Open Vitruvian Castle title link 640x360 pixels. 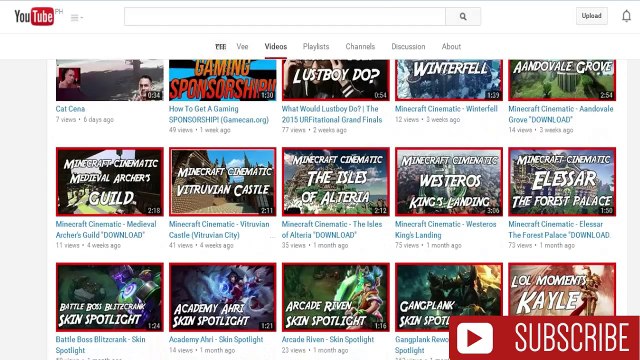pyautogui.click(x=219, y=229)
